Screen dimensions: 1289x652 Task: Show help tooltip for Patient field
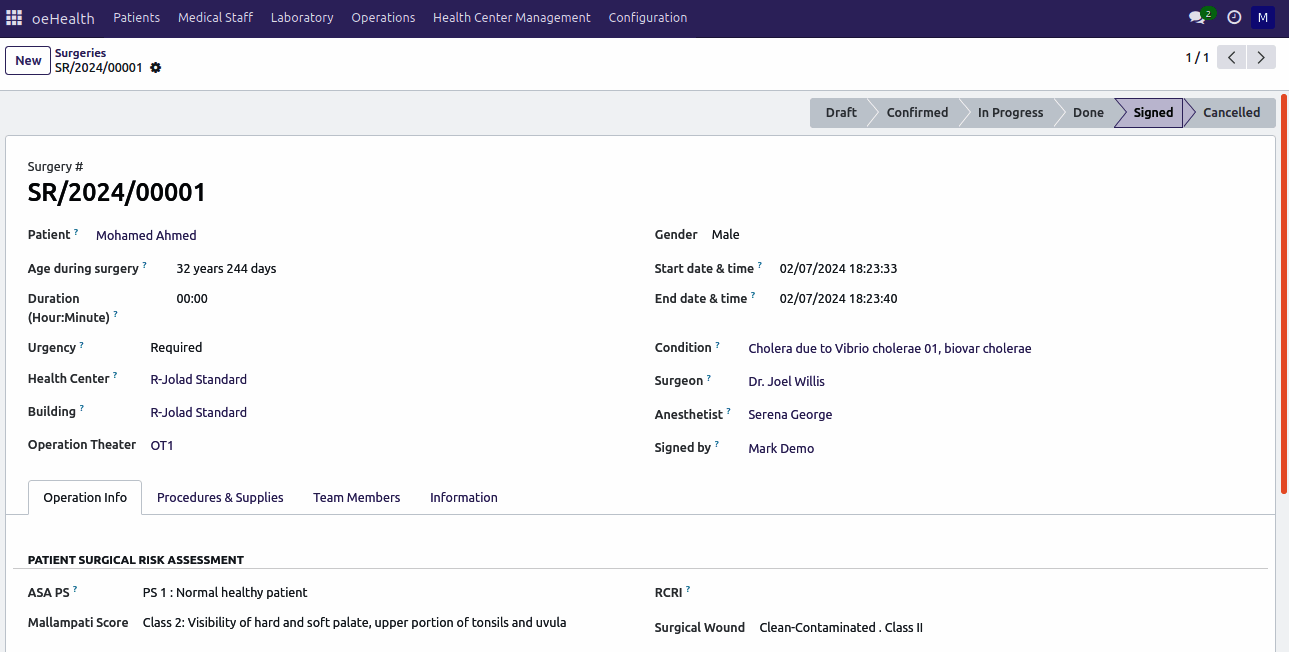(76, 232)
